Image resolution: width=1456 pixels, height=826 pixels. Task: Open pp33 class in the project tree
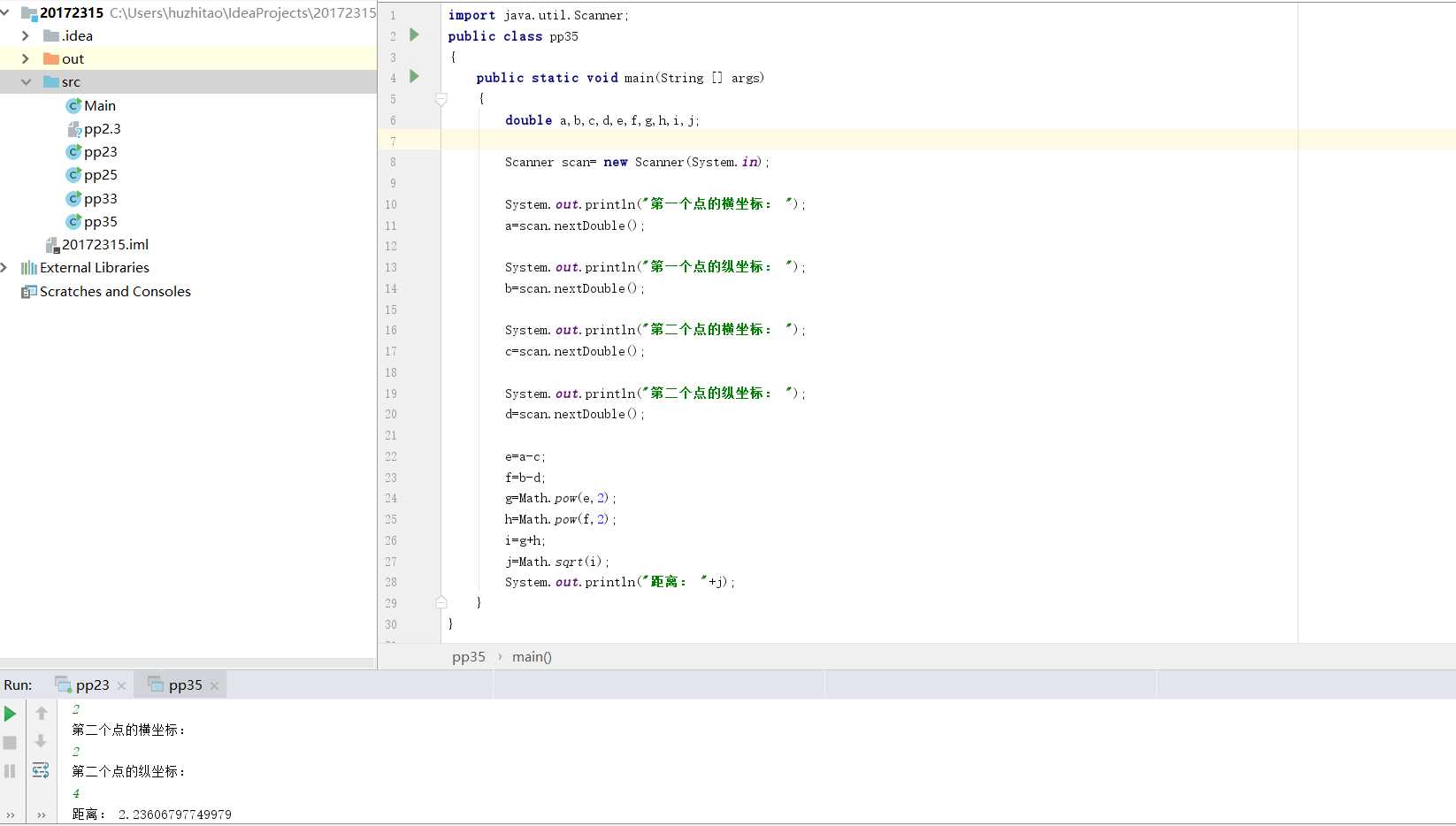[x=101, y=198]
